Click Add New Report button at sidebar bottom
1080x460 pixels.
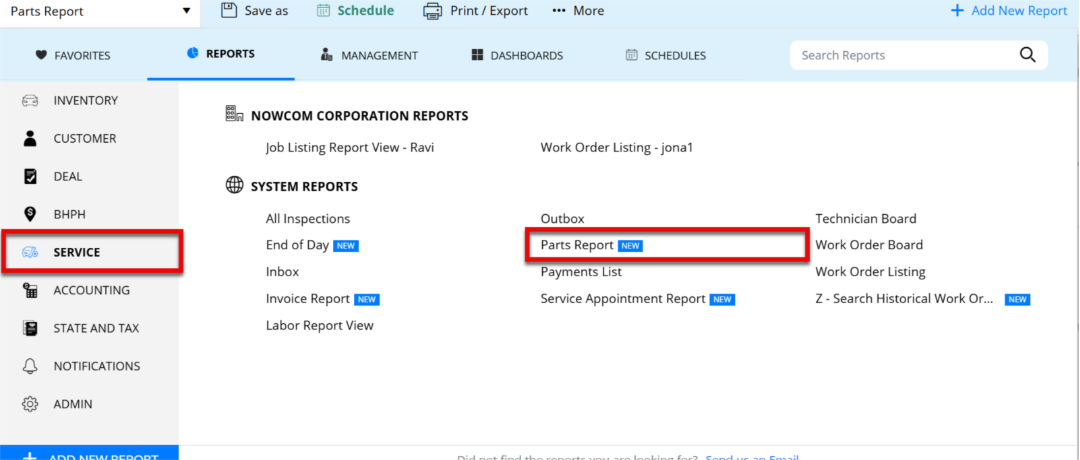tap(89, 453)
